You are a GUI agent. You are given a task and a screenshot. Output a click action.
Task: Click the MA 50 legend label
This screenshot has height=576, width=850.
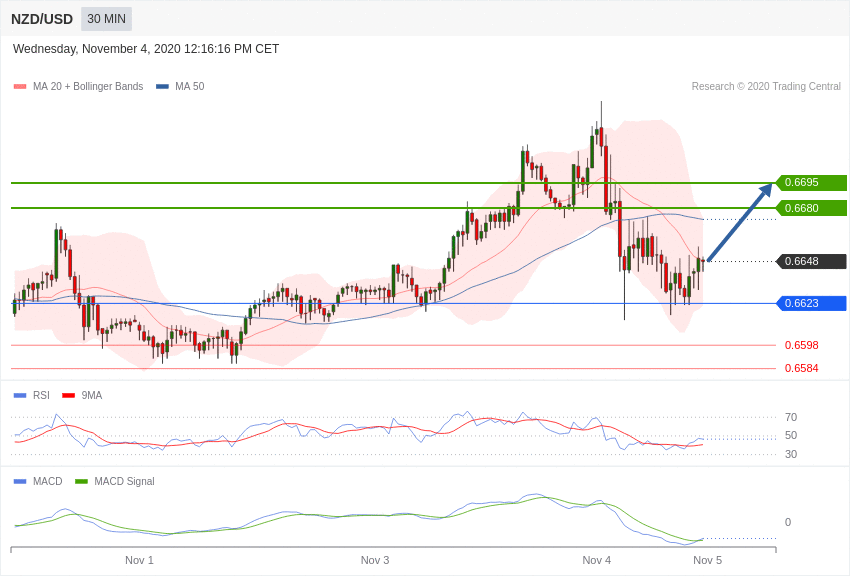click(190, 86)
